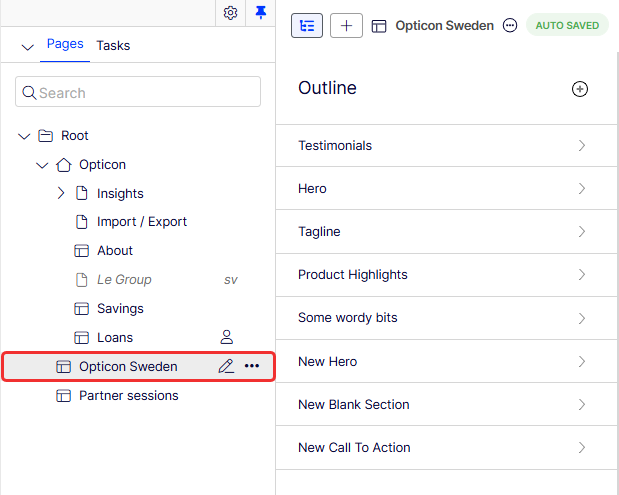Open the Savings page
The image size is (619, 495).
tap(120, 309)
